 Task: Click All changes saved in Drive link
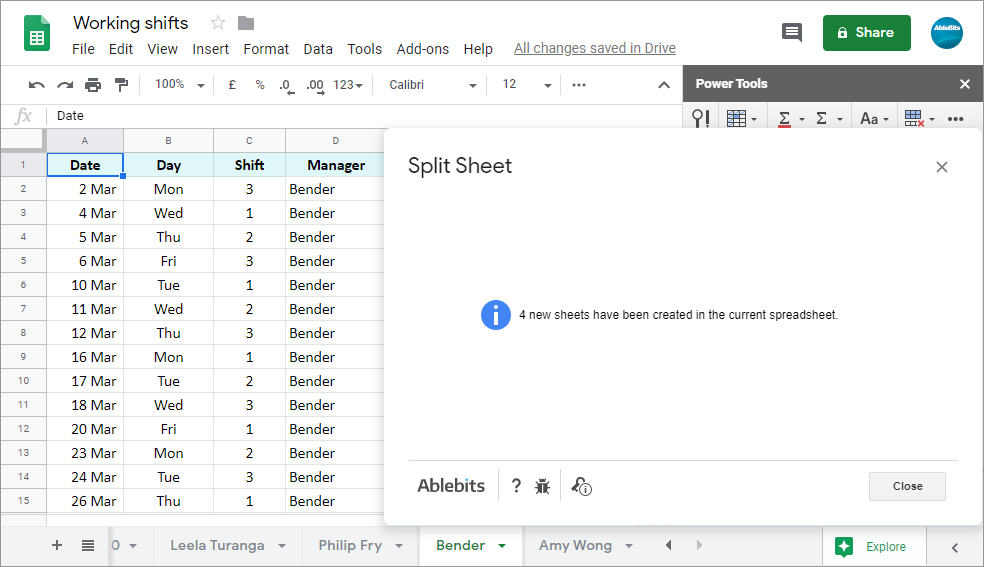(x=594, y=48)
